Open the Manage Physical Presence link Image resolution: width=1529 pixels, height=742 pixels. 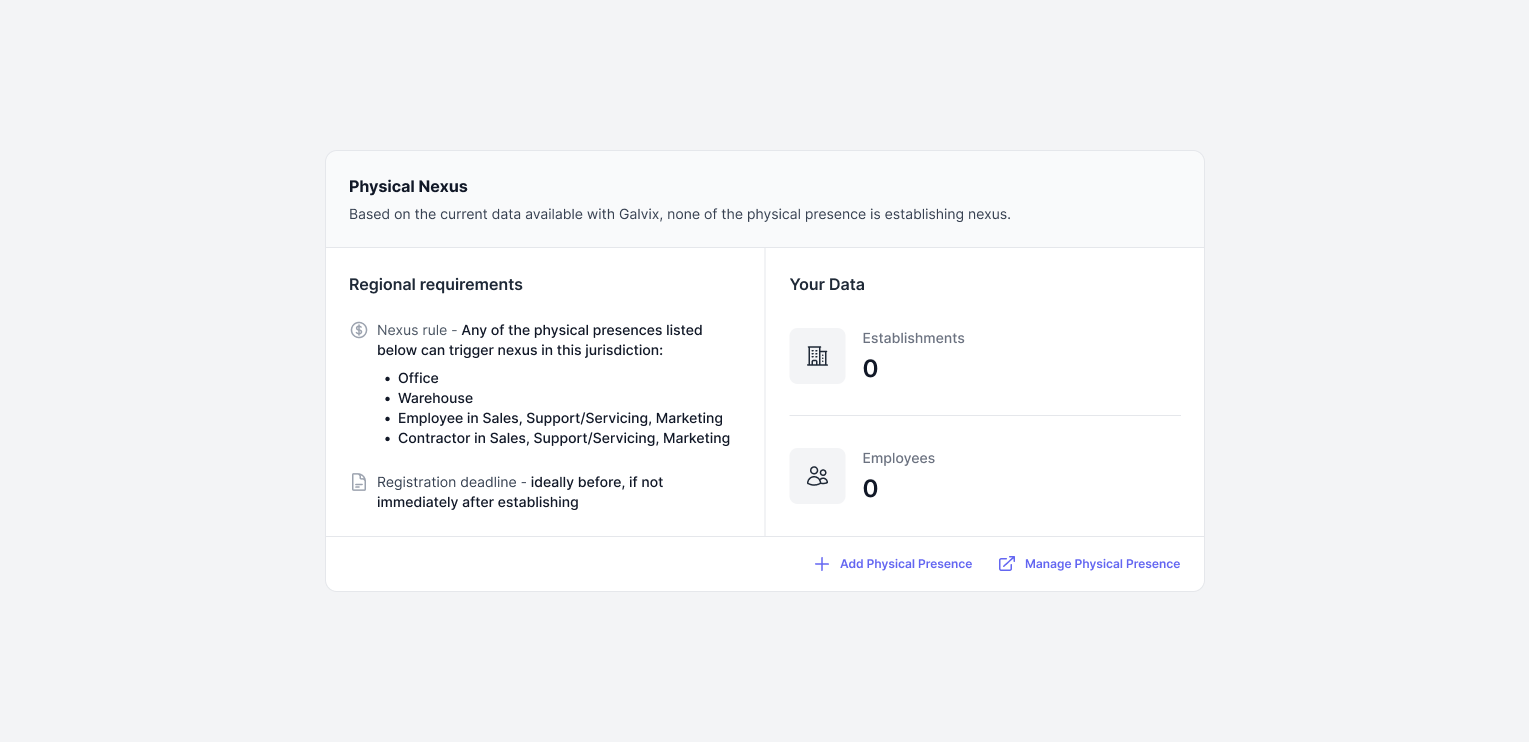point(1089,564)
